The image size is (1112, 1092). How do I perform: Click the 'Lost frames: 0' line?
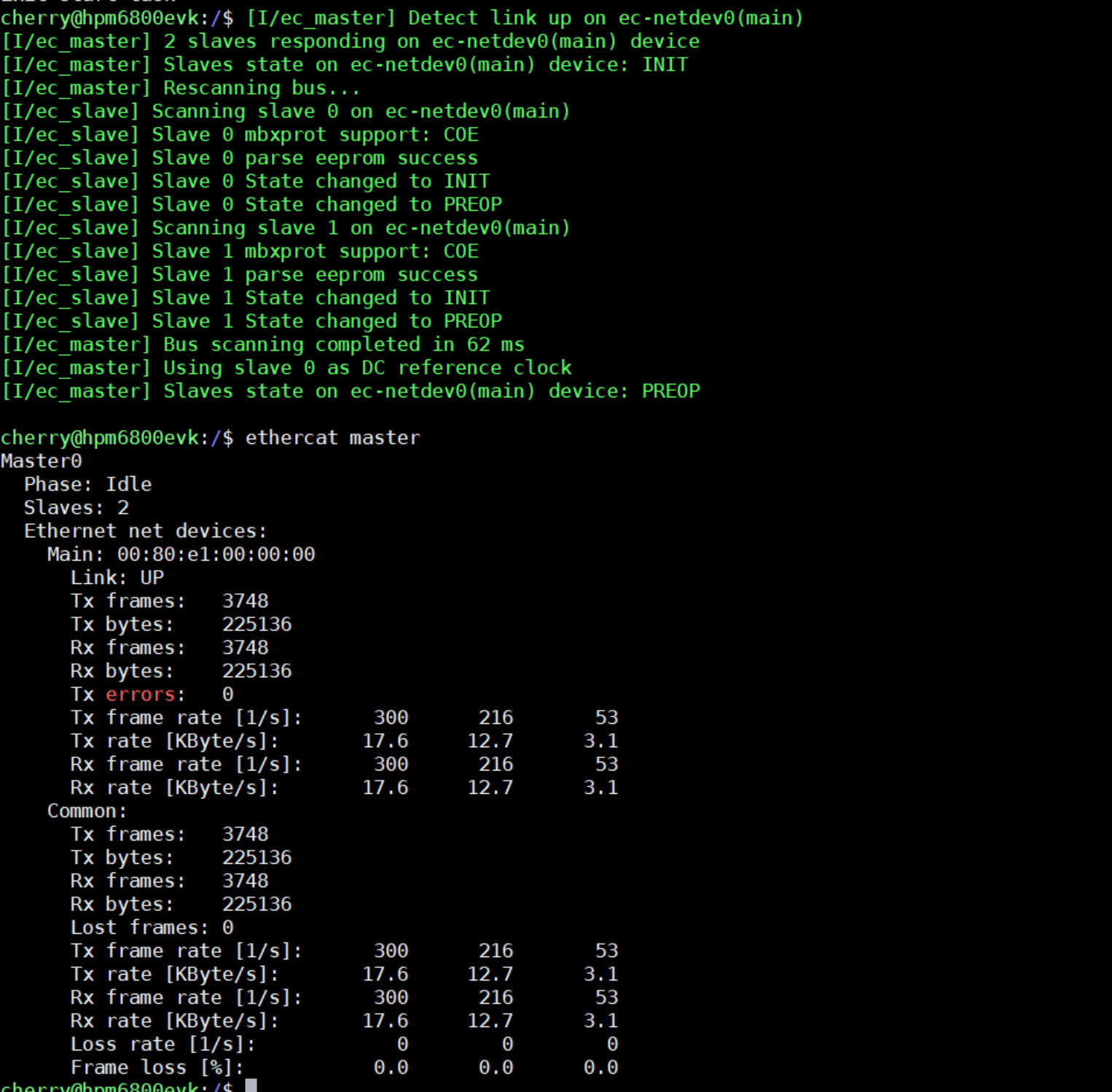[152, 927]
